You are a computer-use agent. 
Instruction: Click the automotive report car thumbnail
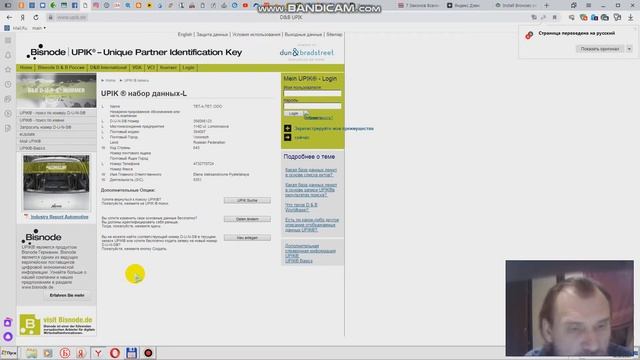tap(56, 182)
